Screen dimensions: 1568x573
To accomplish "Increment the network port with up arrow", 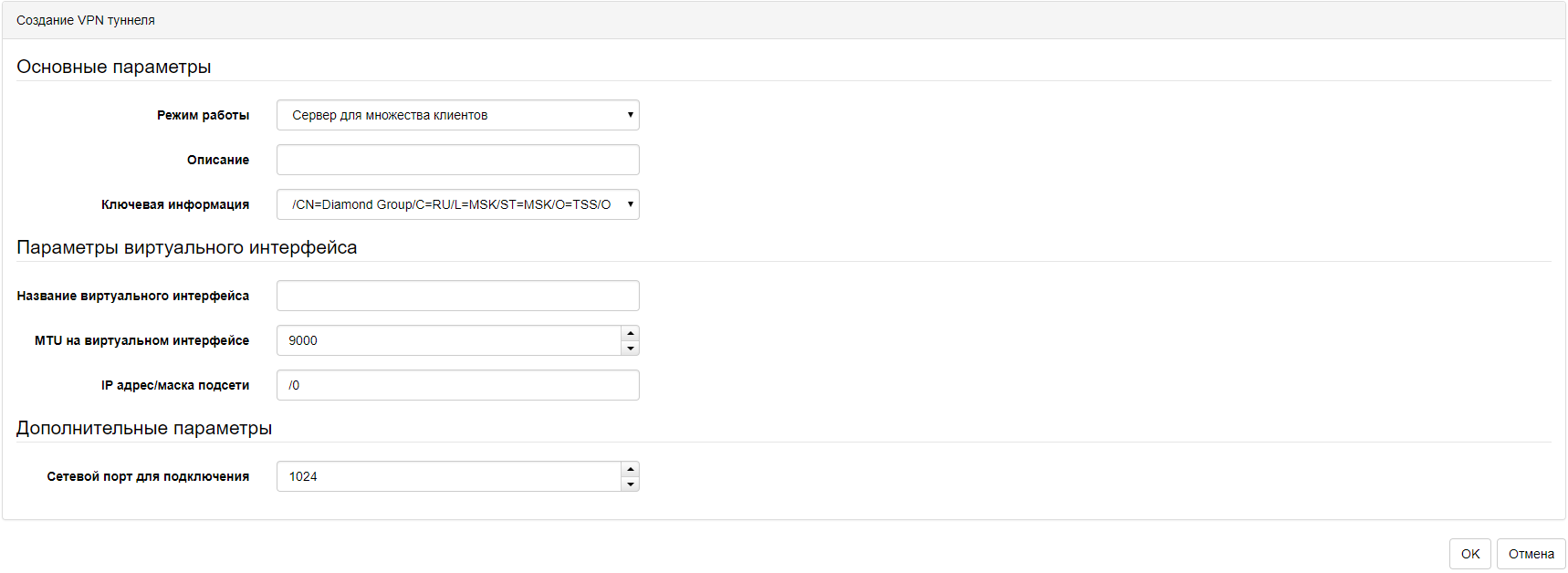I will coord(630,469).
